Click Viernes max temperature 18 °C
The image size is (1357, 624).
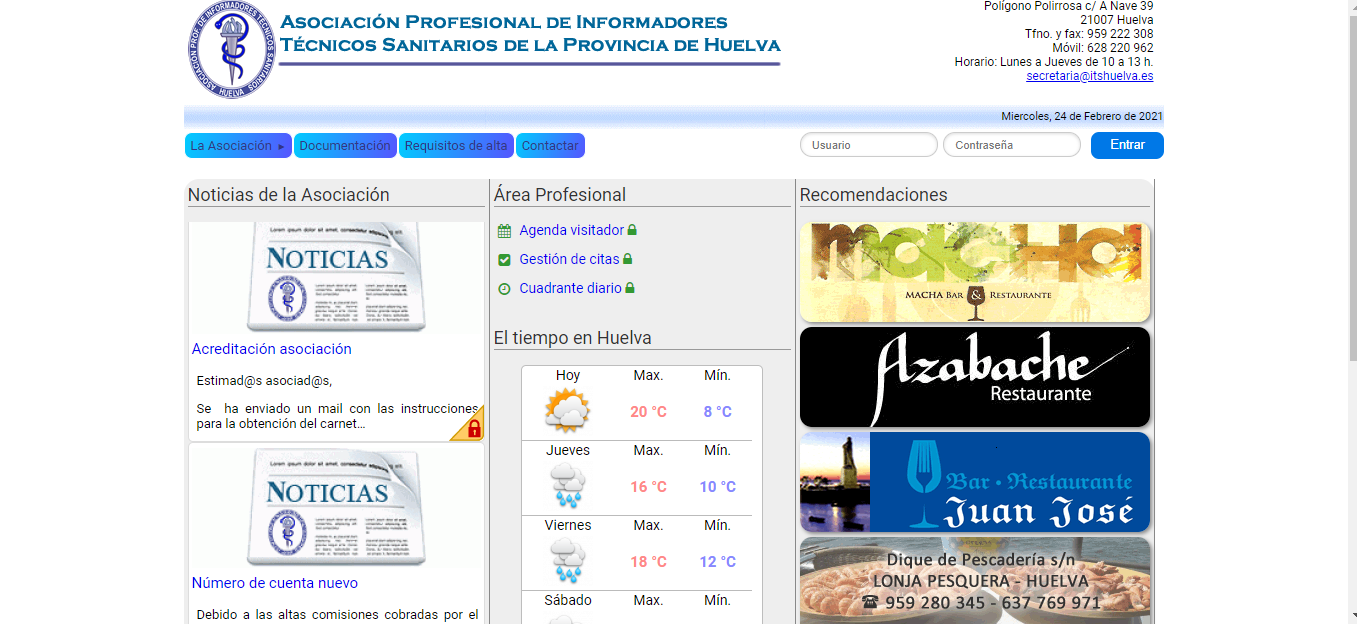point(648,562)
